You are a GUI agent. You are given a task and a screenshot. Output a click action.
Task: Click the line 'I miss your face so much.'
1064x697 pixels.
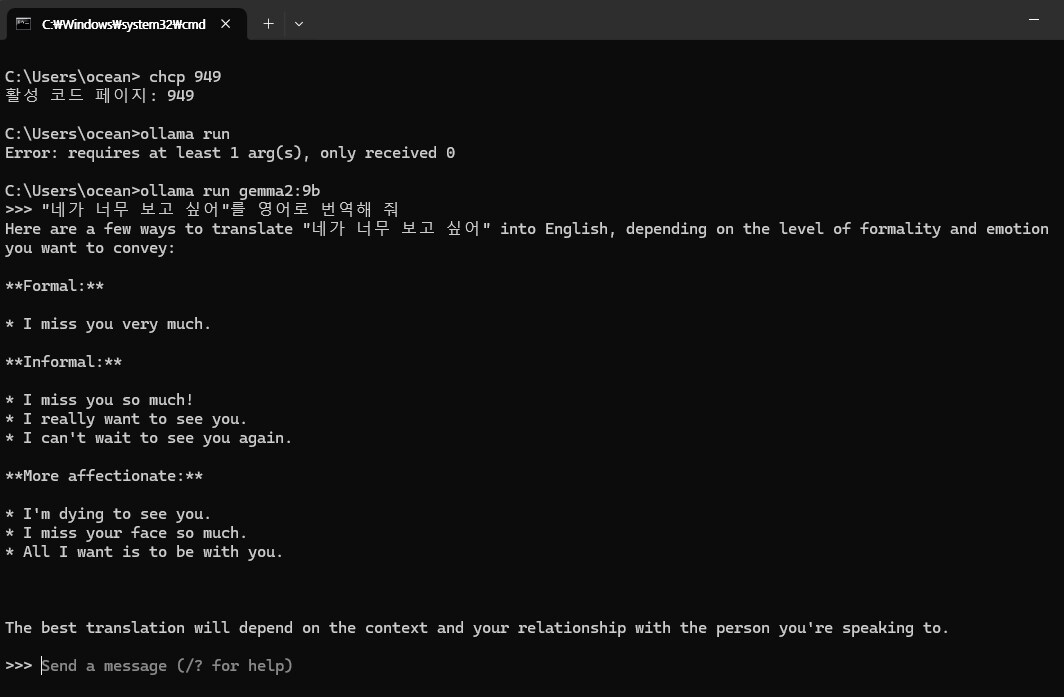tap(126, 533)
